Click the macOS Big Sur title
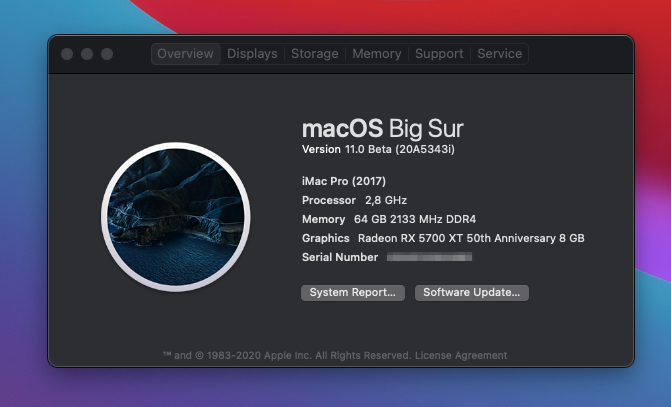The height and width of the screenshot is (407, 671). coord(383,129)
